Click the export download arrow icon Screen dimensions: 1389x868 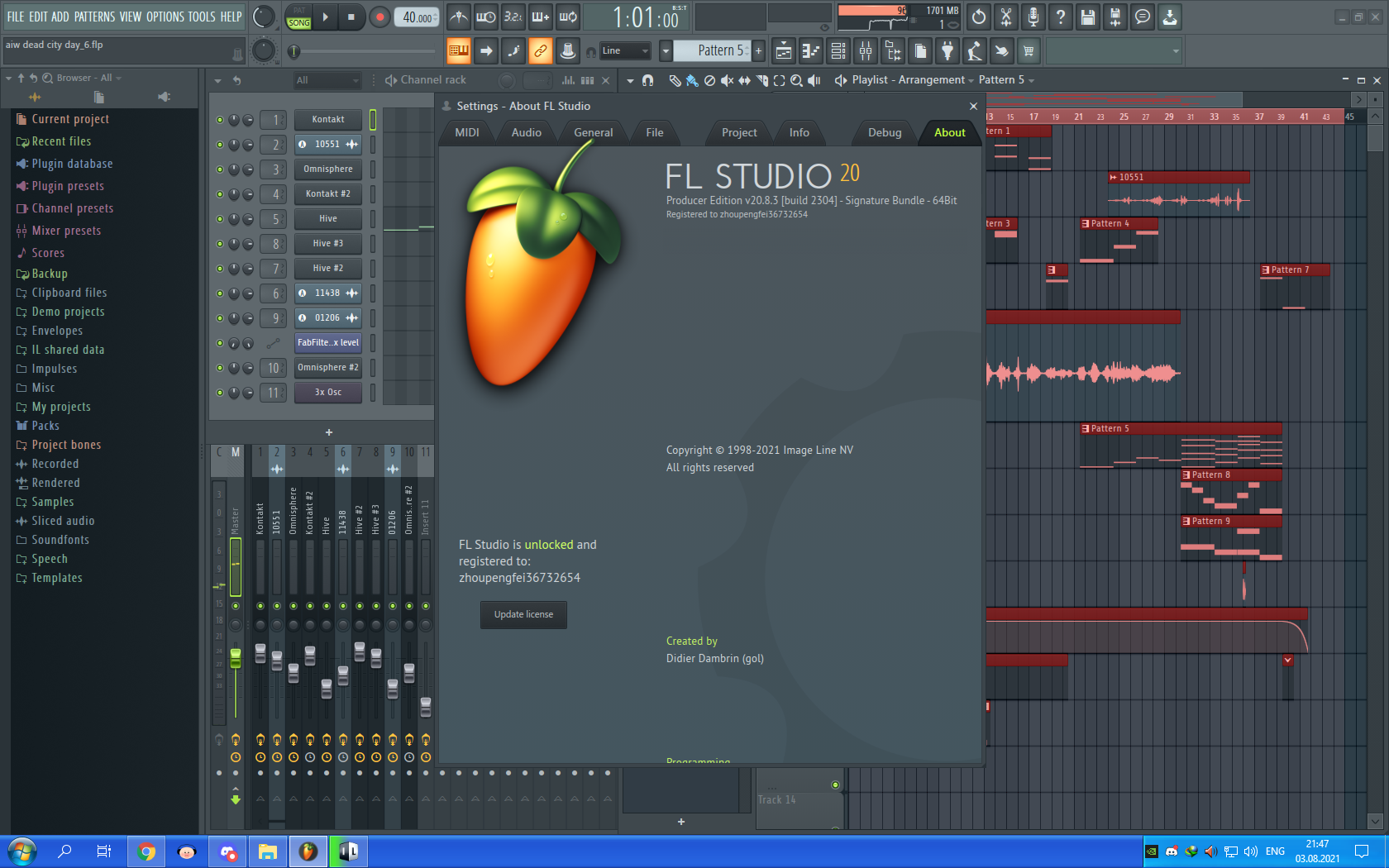(x=1170, y=17)
